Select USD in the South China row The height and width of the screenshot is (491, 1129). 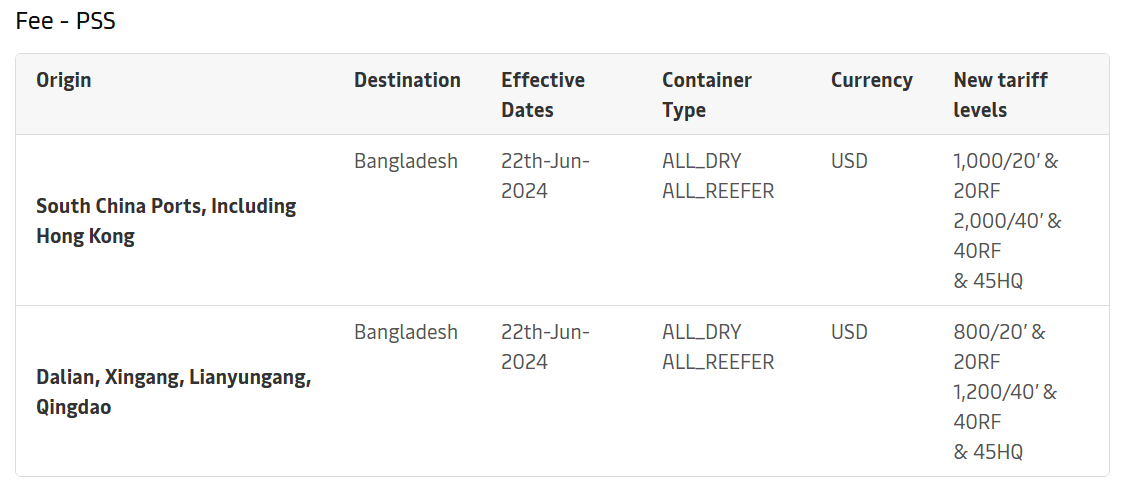(x=849, y=161)
